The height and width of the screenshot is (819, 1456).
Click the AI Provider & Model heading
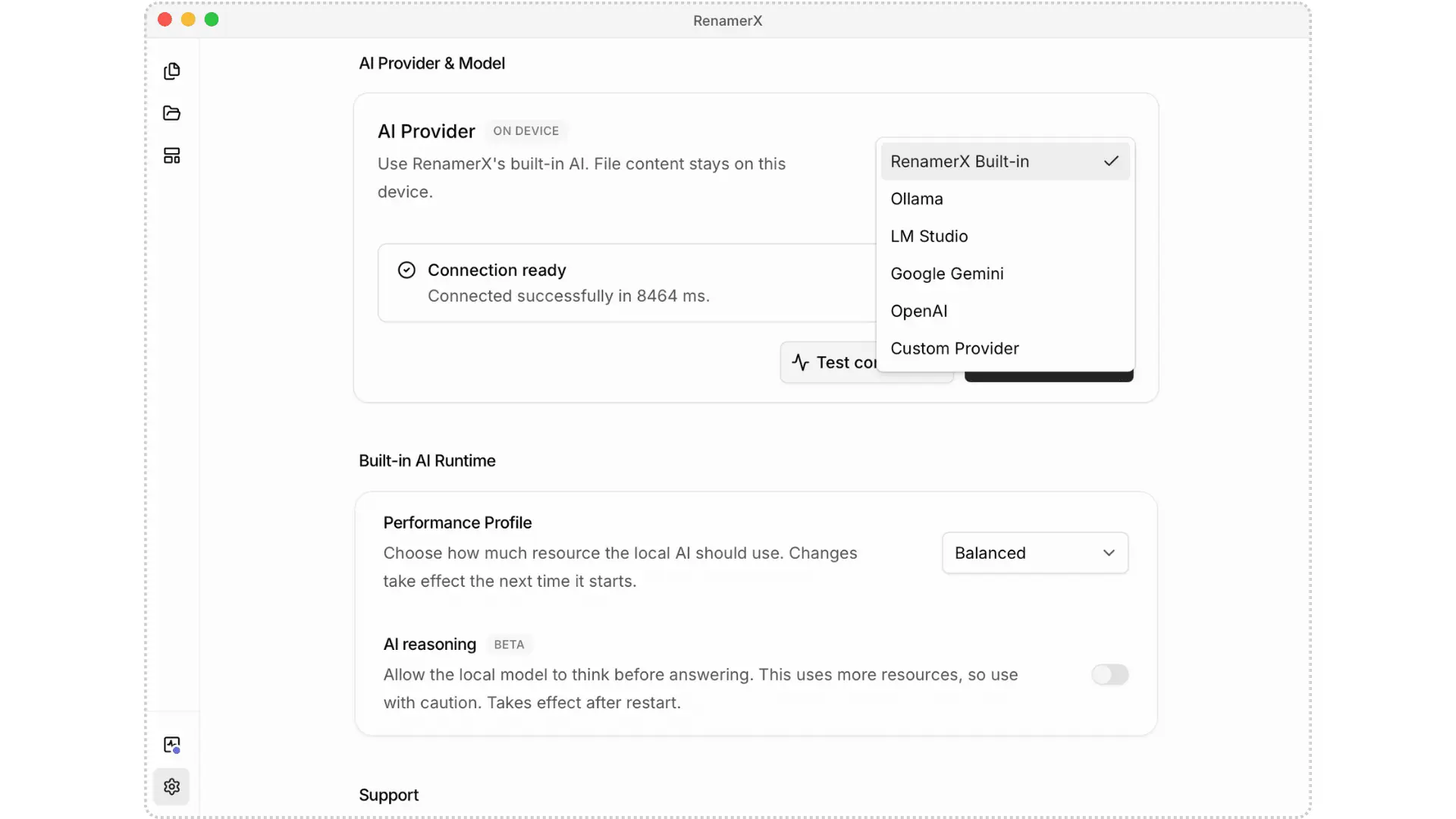point(431,64)
